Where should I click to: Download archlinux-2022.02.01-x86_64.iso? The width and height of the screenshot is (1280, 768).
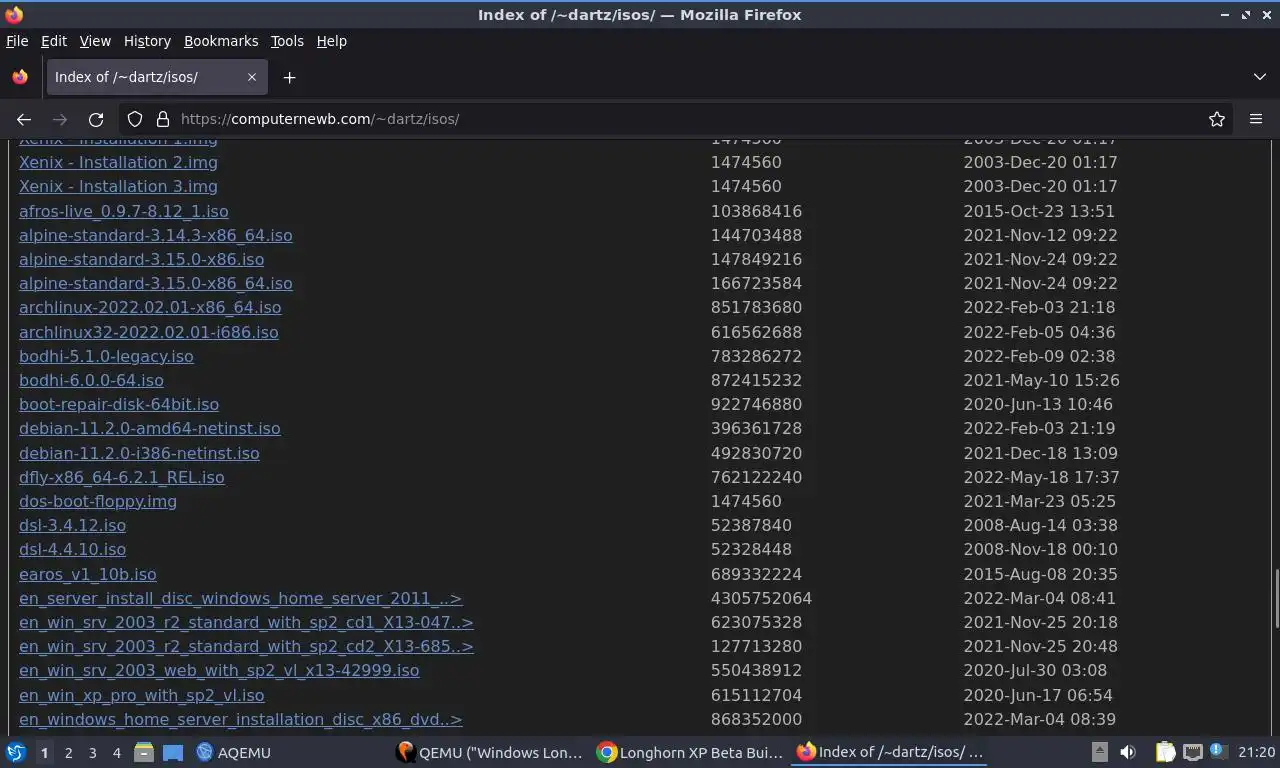[150, 307]
